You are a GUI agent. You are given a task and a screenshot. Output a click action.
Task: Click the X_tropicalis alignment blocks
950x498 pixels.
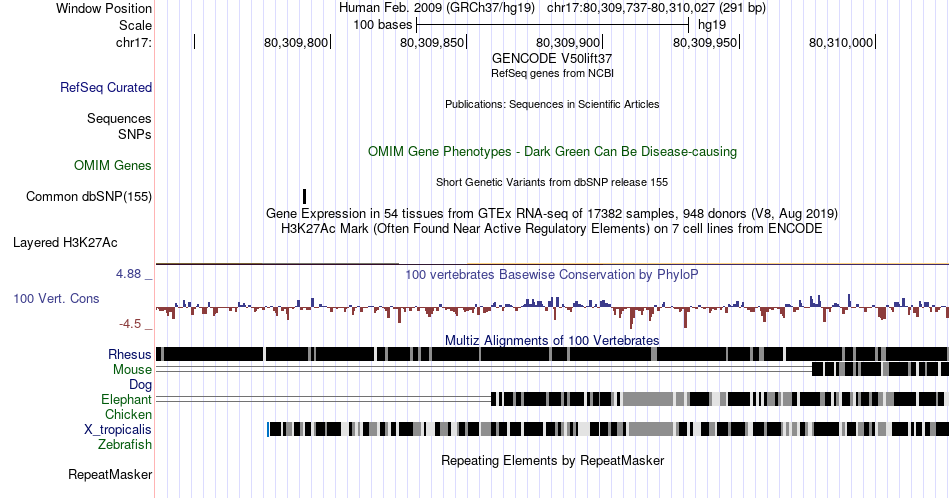(x=608, y=429)
